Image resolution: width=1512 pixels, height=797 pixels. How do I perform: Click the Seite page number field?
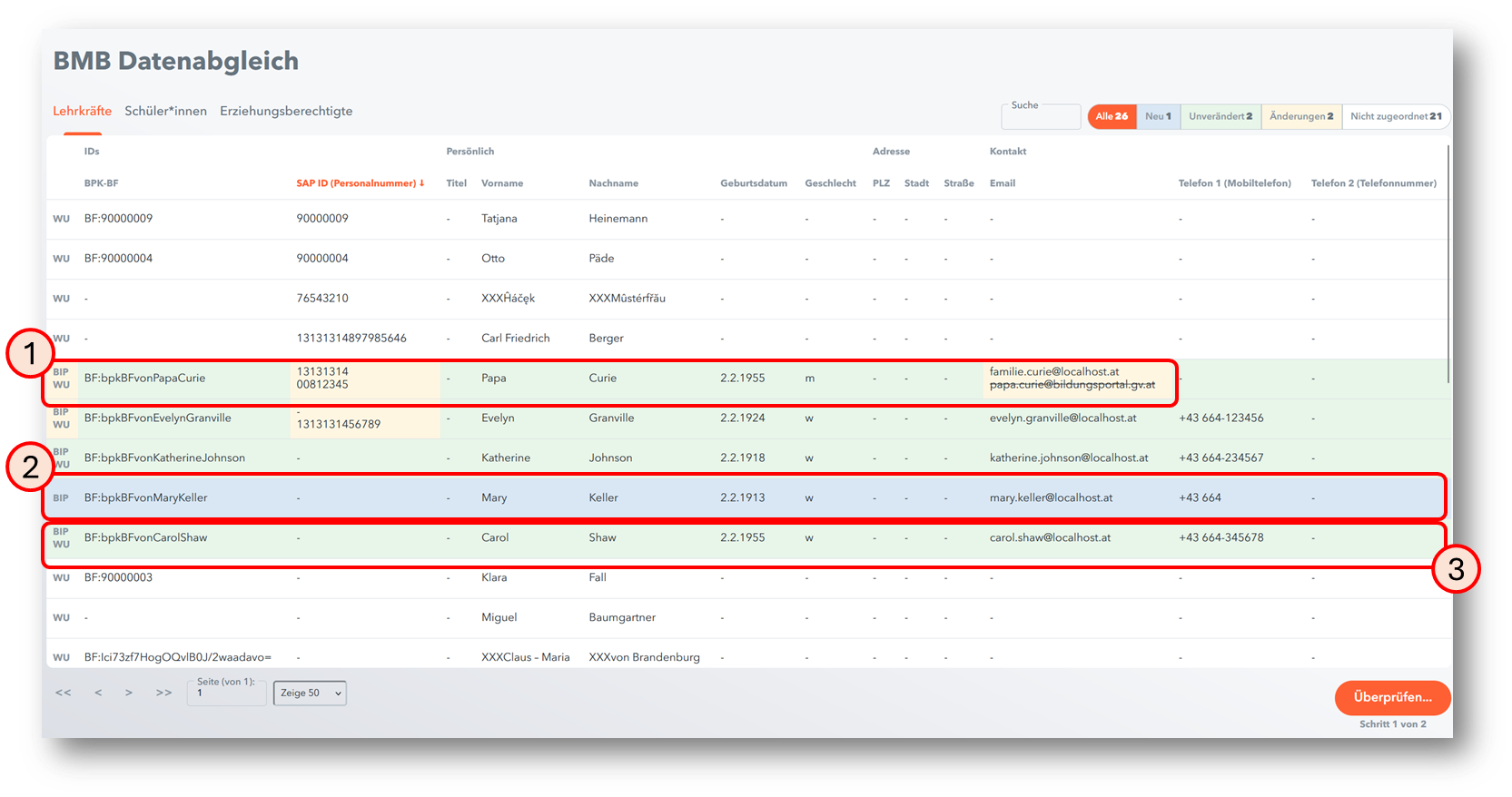pos(227,694)
